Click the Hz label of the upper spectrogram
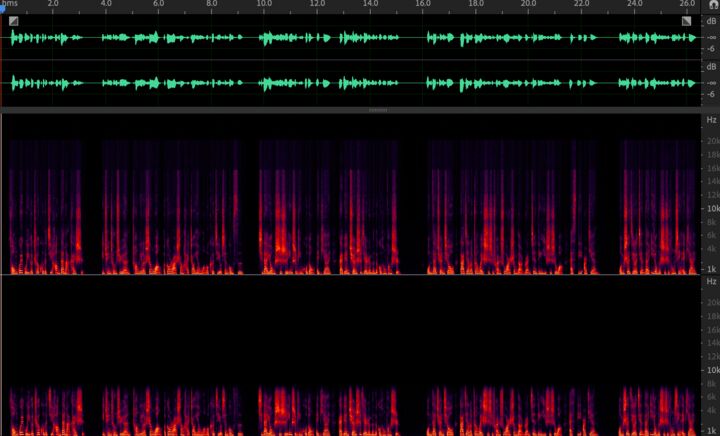The image size is (720, 436). click(711, 120)
